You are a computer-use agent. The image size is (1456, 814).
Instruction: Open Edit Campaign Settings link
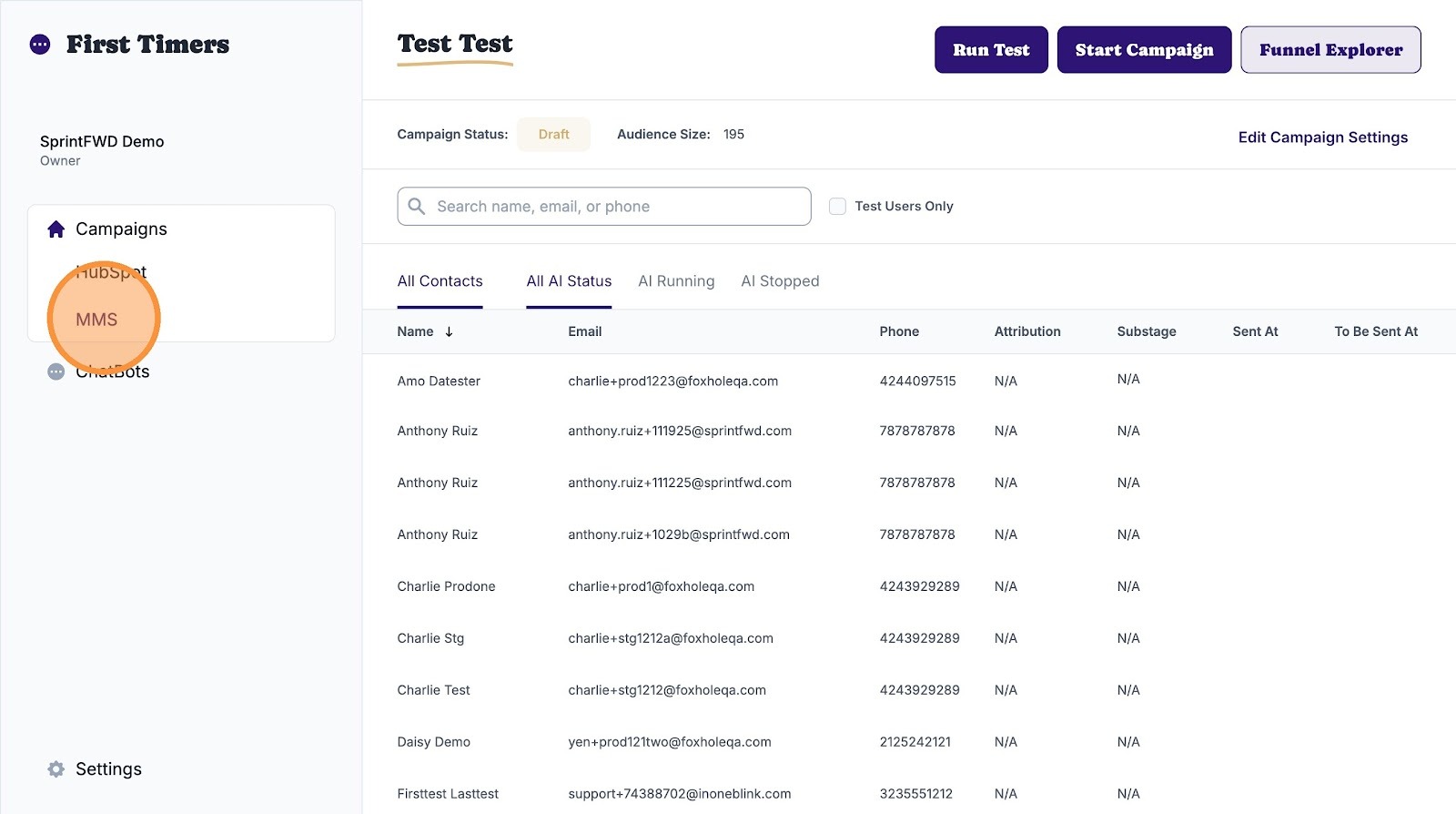tap(1323, 137)
